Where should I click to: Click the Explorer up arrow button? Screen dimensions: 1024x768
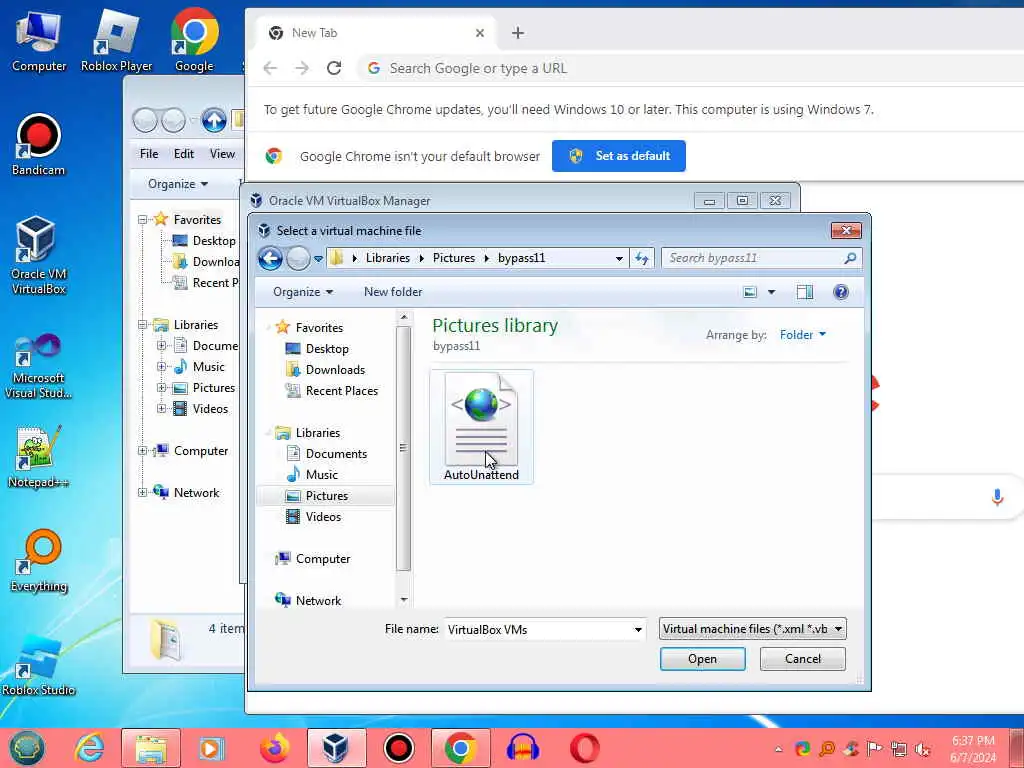214,120
